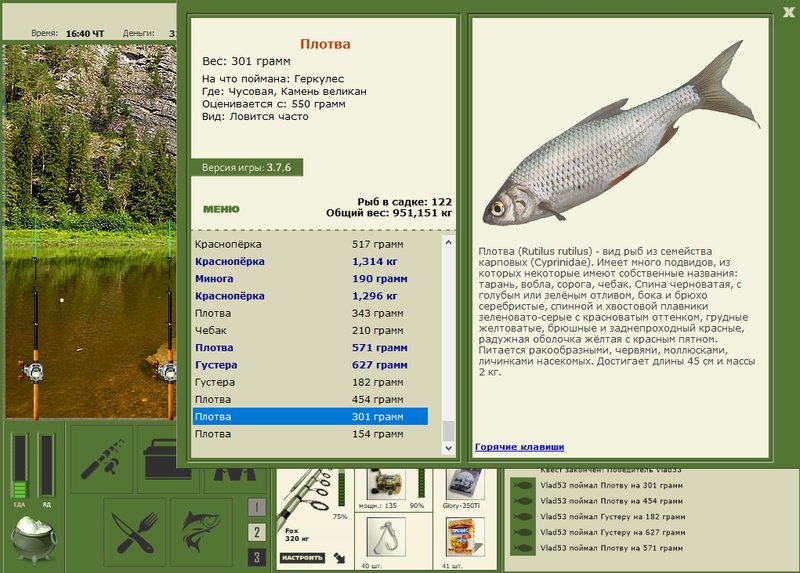The height and width of the screenshot is (573, 800).
Task: Select Минога 190 грамм row
Action: click(x=310, y=279)
